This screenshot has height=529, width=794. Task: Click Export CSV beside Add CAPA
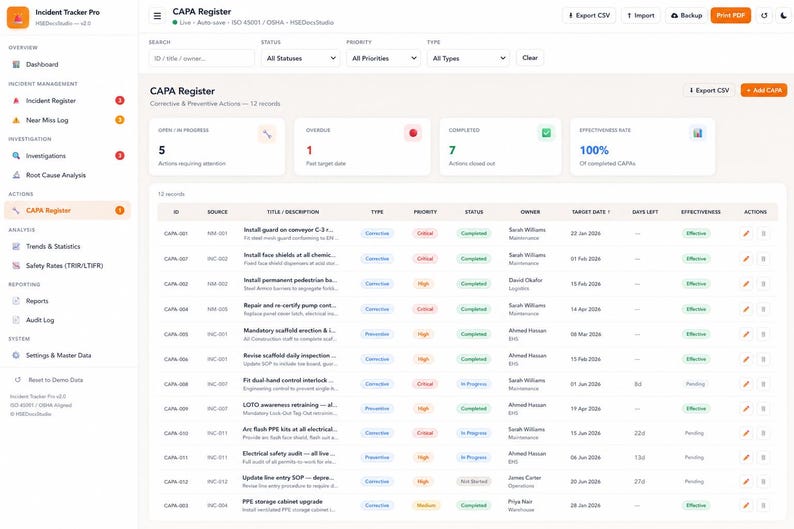(x=709, y=91)
